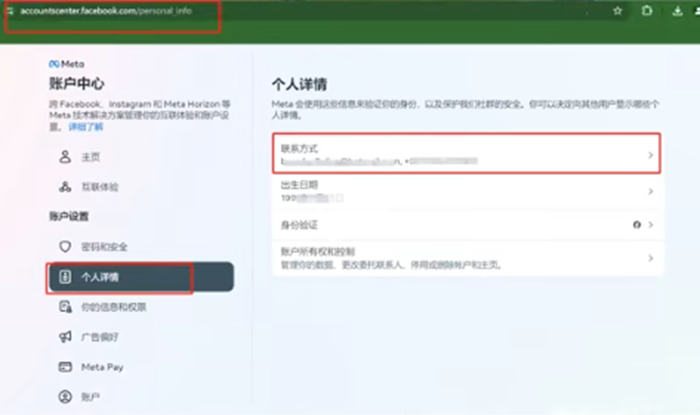Click the 账户设置 section label
This screenshot has width=700, height=415.
[x=69, y=216]
